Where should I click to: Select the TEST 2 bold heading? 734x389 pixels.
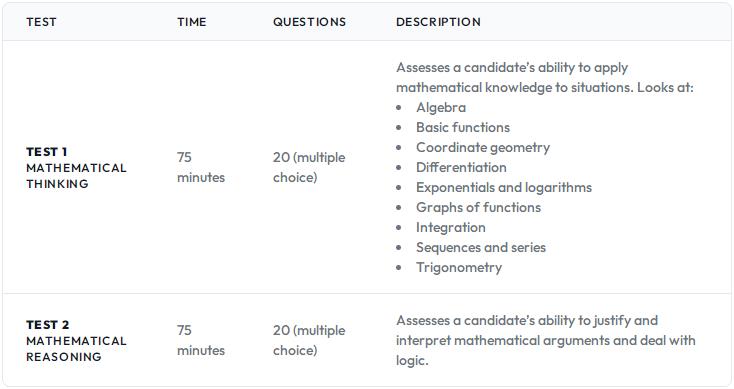pos(48,325)
